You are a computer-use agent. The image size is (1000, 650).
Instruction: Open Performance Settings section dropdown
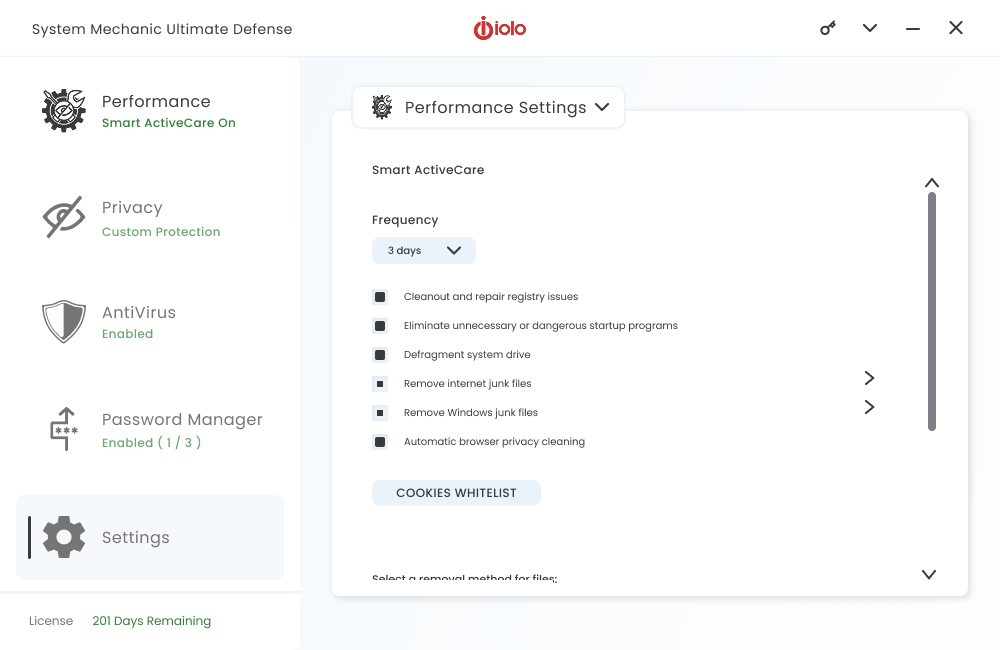[x=489, y=107]
